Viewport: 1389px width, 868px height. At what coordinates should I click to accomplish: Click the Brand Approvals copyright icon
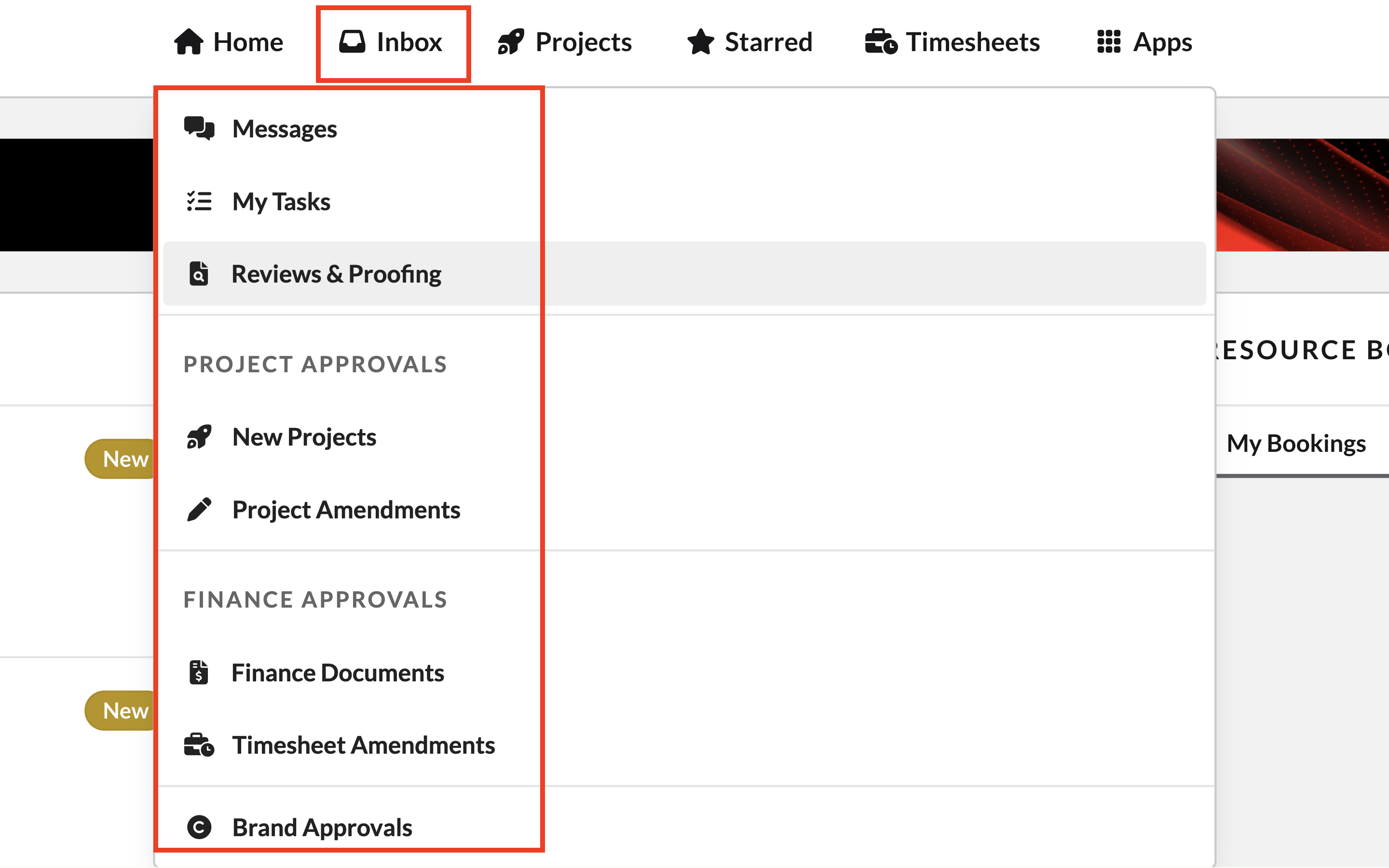pos(199,827)
